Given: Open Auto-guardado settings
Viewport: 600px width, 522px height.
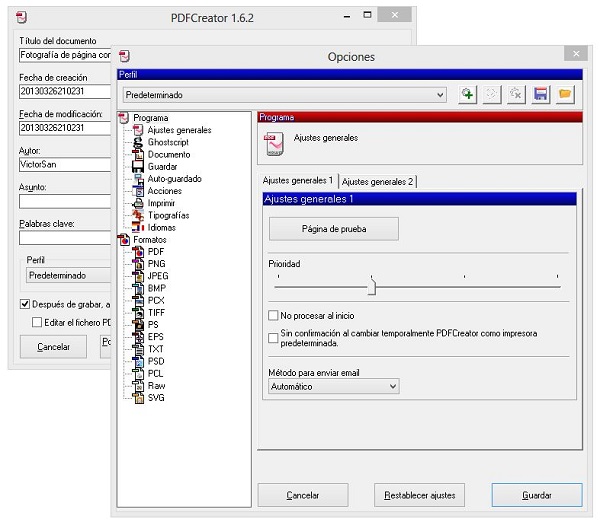Looking at the screenshot, I should point(173,179).
